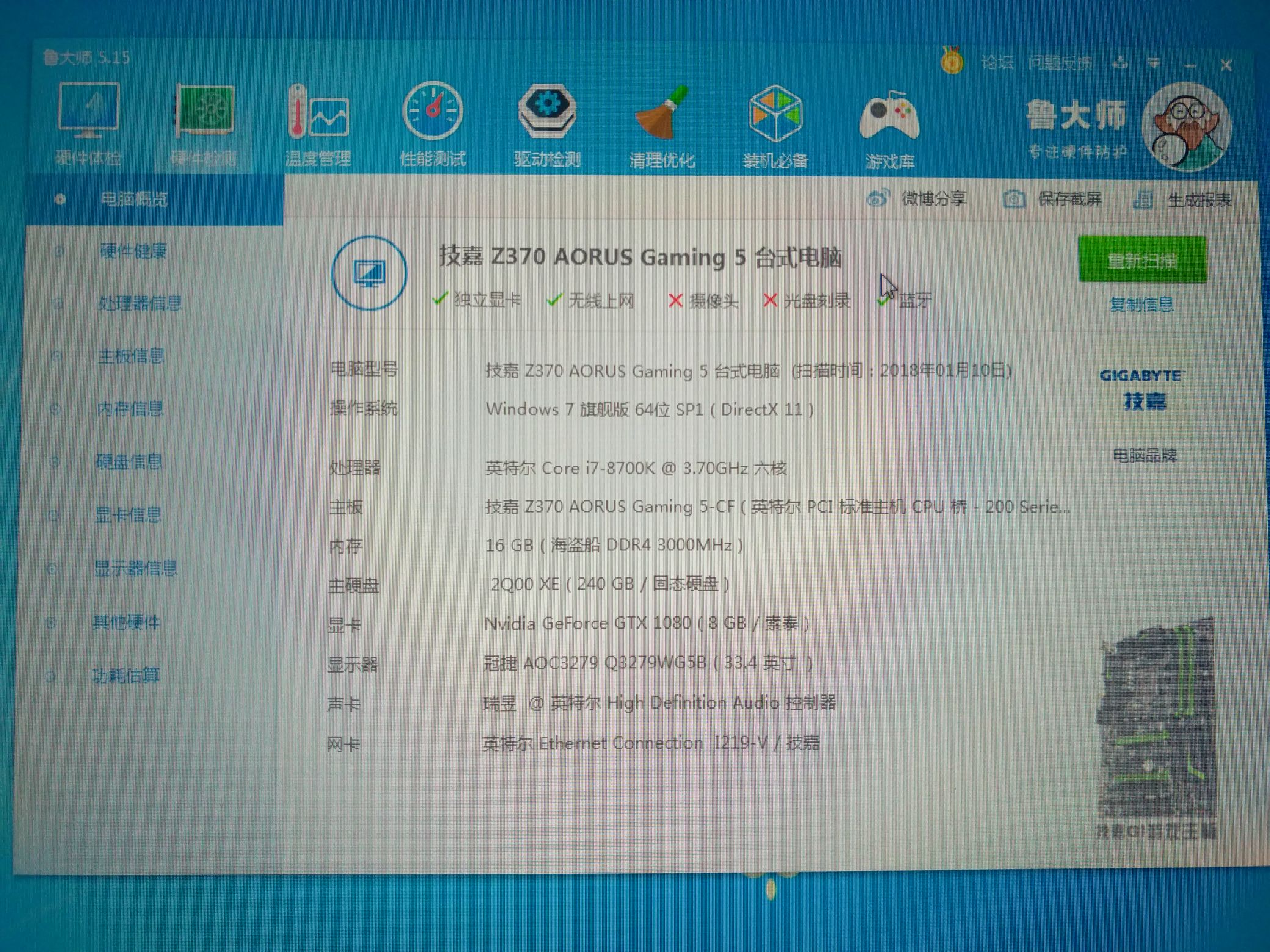Close the 鲁大师 window
The width and height of the screenshot is (1270, 952).
(x=1225, y=65)
